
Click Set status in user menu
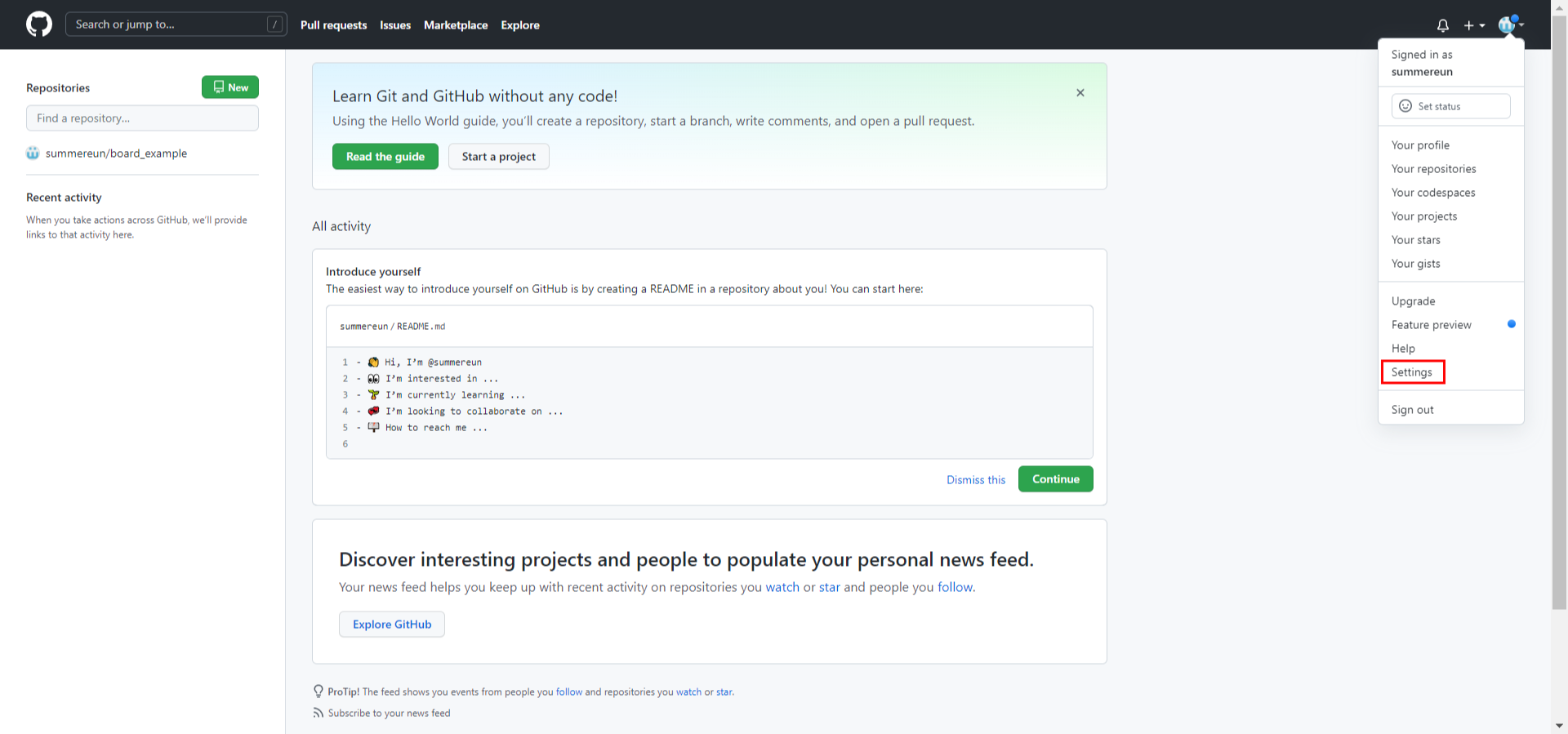pyautogui.click(x=1450, y=106)
